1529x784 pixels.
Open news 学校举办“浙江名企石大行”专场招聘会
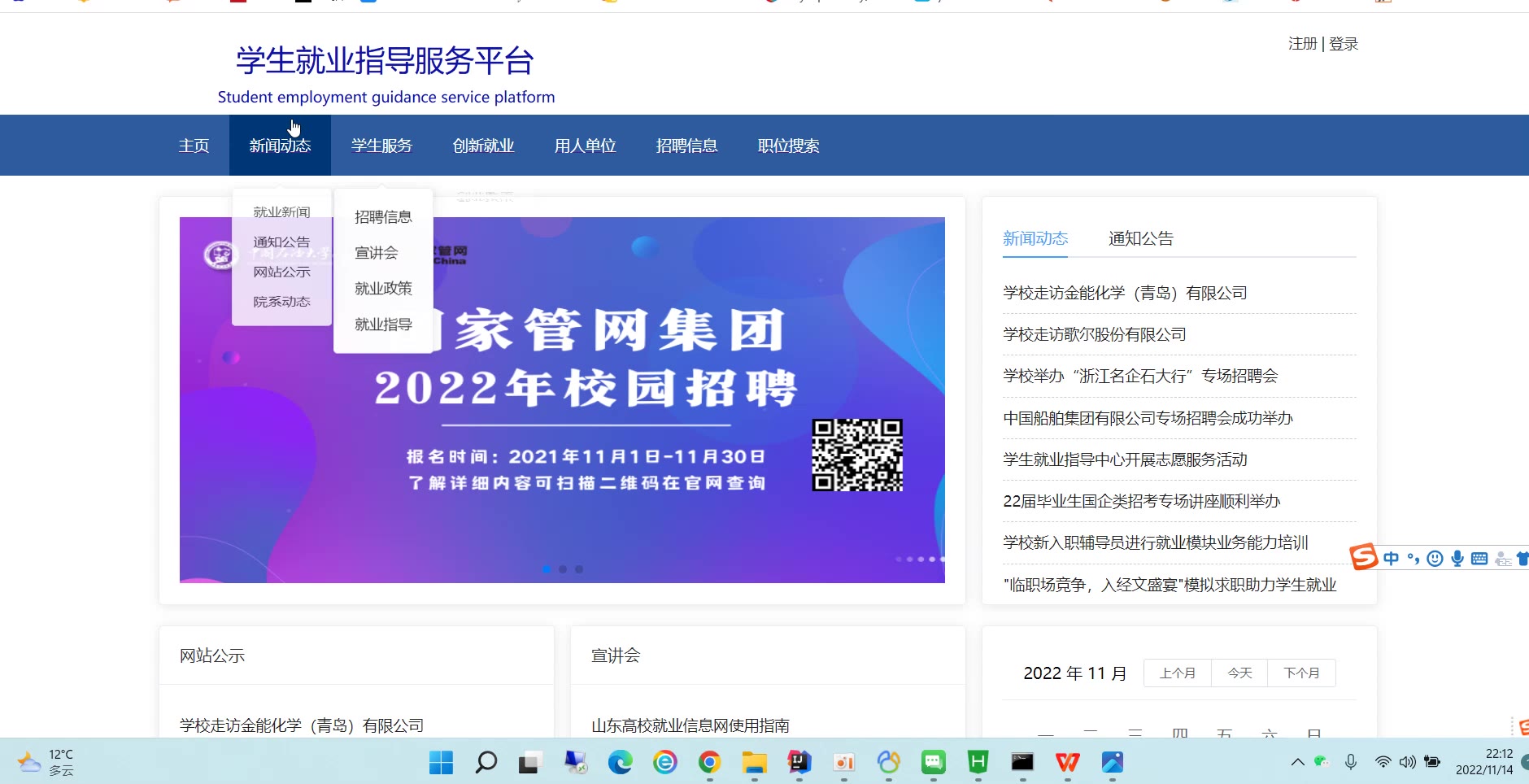pos(1140,376)
